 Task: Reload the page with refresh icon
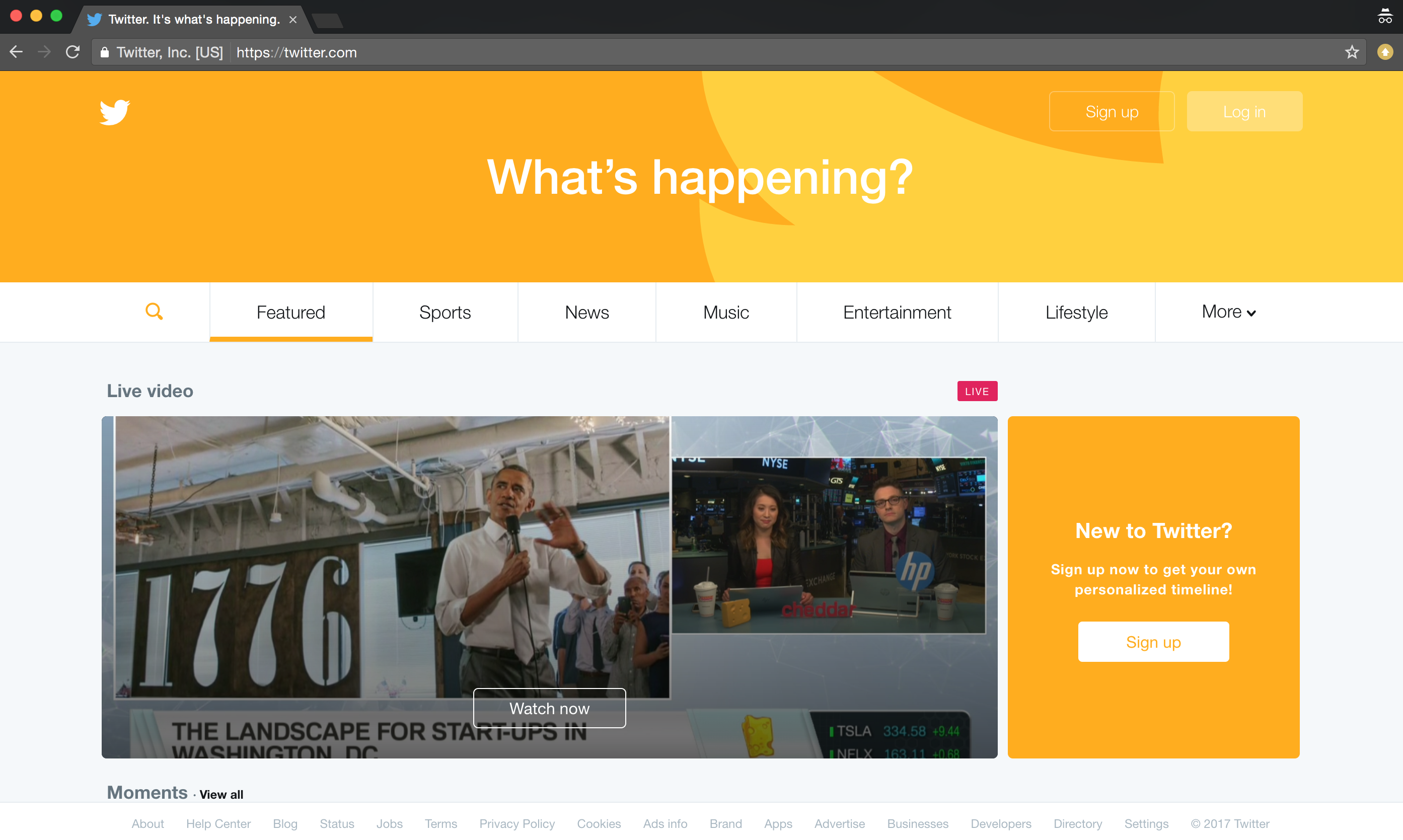pyautogui.click(x=72, y=52)
